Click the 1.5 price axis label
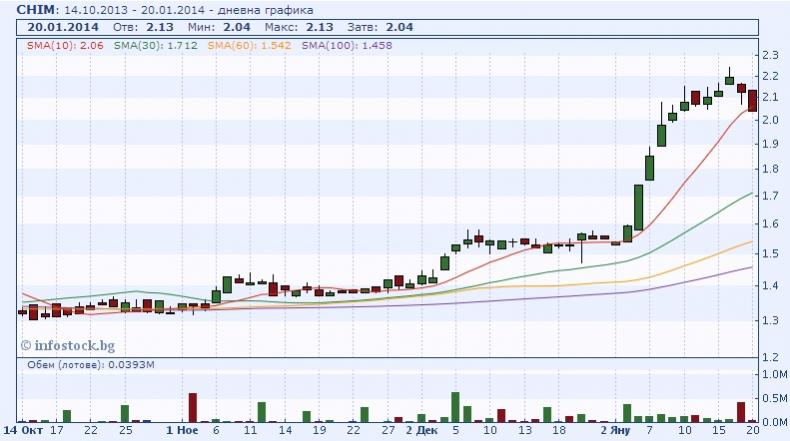 (x=770, y=254)
